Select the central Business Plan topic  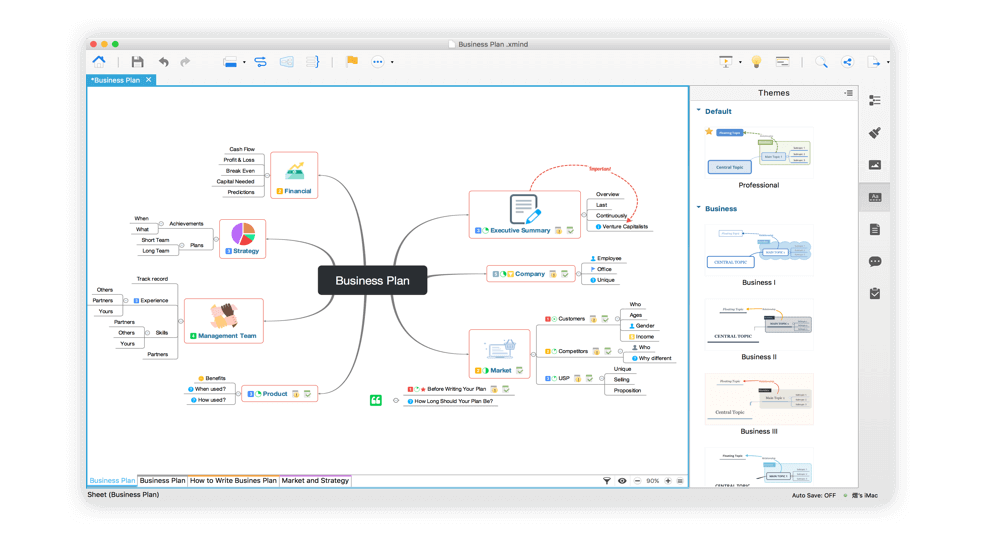pos(372,281)
